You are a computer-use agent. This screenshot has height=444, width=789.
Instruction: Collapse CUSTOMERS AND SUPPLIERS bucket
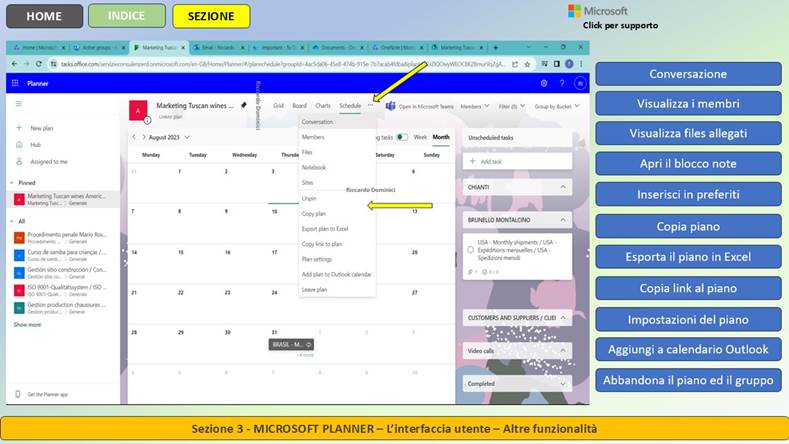pyautogui.click(x=563, y=318)
